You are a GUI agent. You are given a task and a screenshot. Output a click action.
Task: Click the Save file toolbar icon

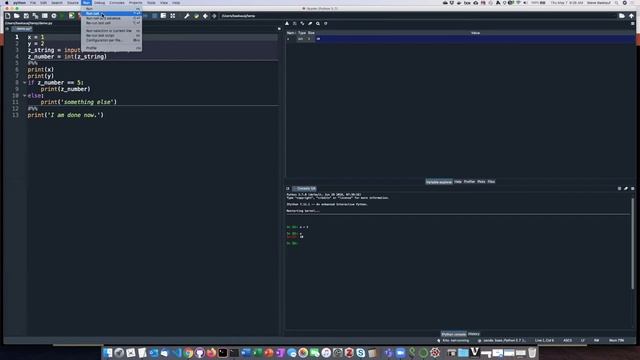click(x=26, y=16)
